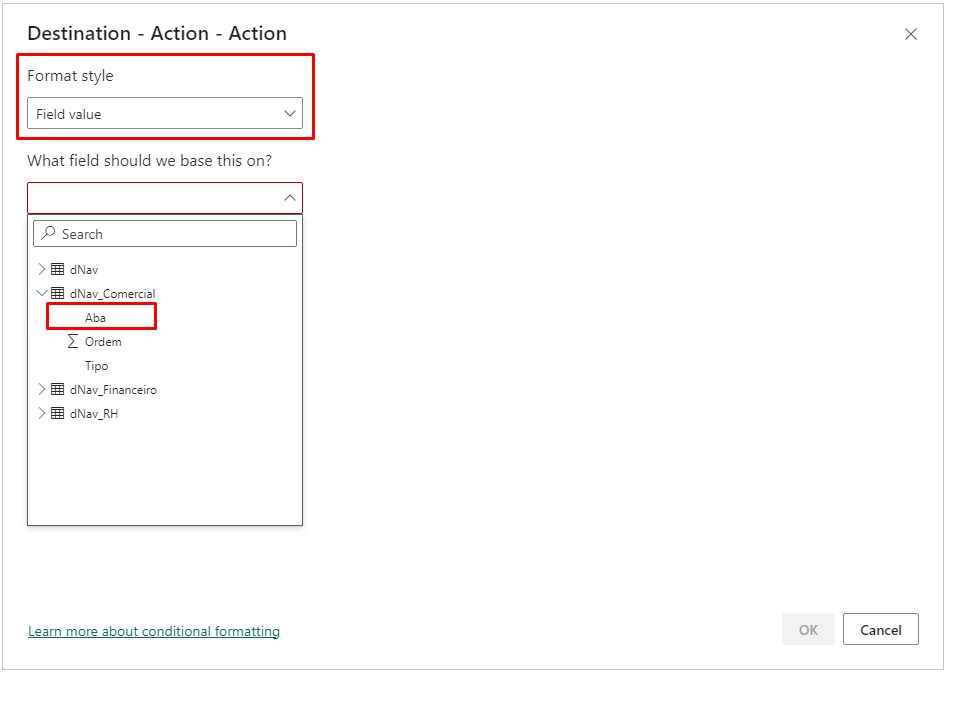Choose the Tipo field
The width and height of the screenshot is (958, 713).
96,365
